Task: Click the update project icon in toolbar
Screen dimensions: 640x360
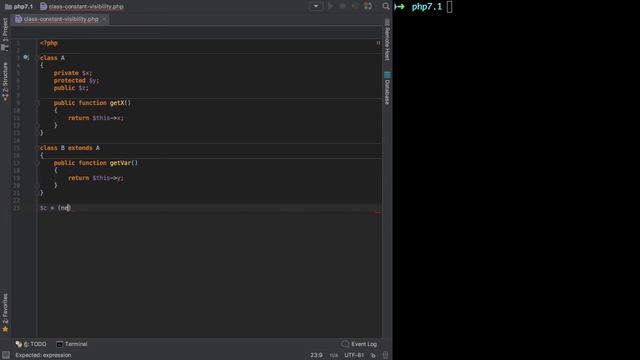Action: 368,7
